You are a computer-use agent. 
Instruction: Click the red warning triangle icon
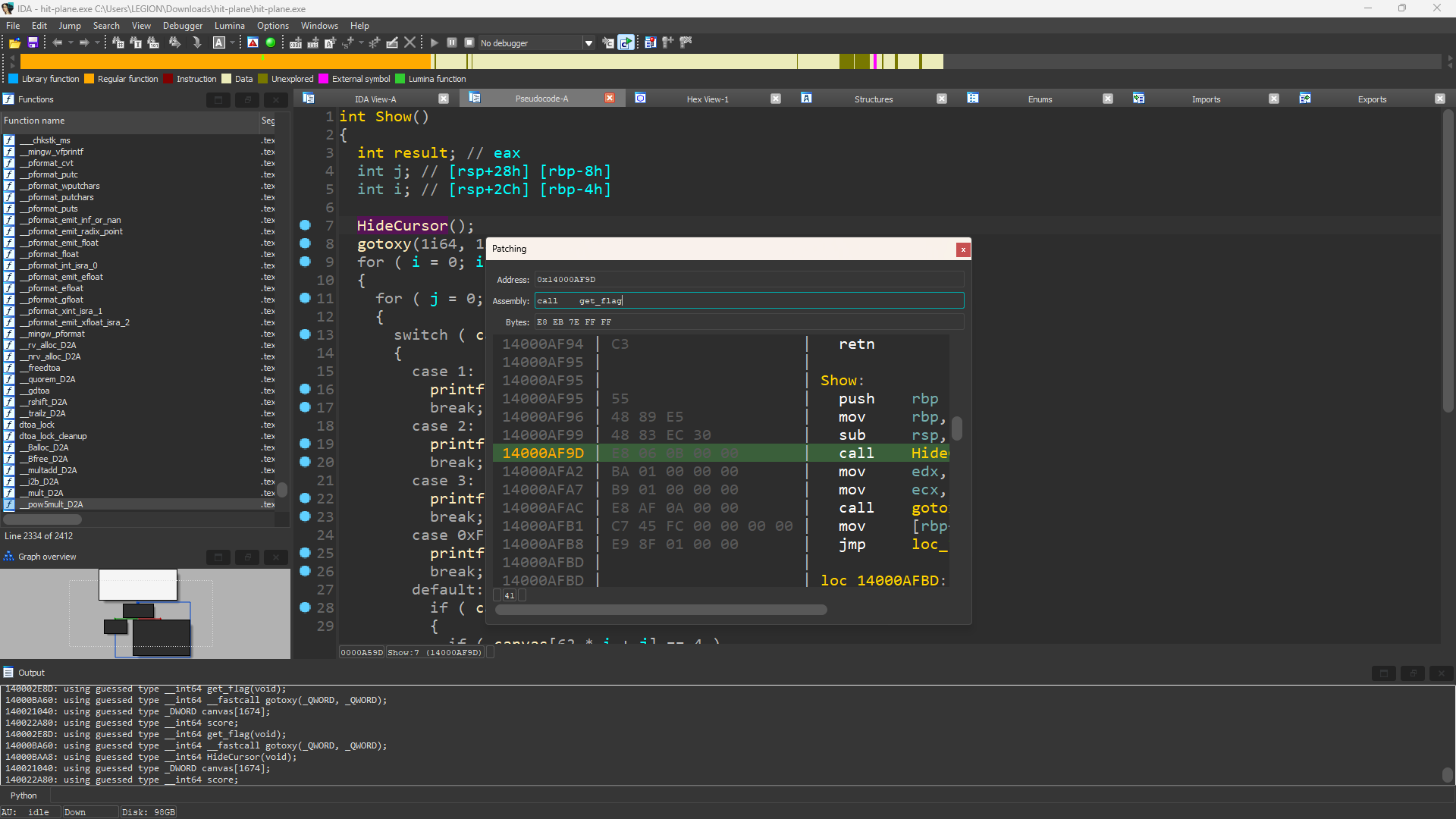pyautogui.click(x=253, y=43)
